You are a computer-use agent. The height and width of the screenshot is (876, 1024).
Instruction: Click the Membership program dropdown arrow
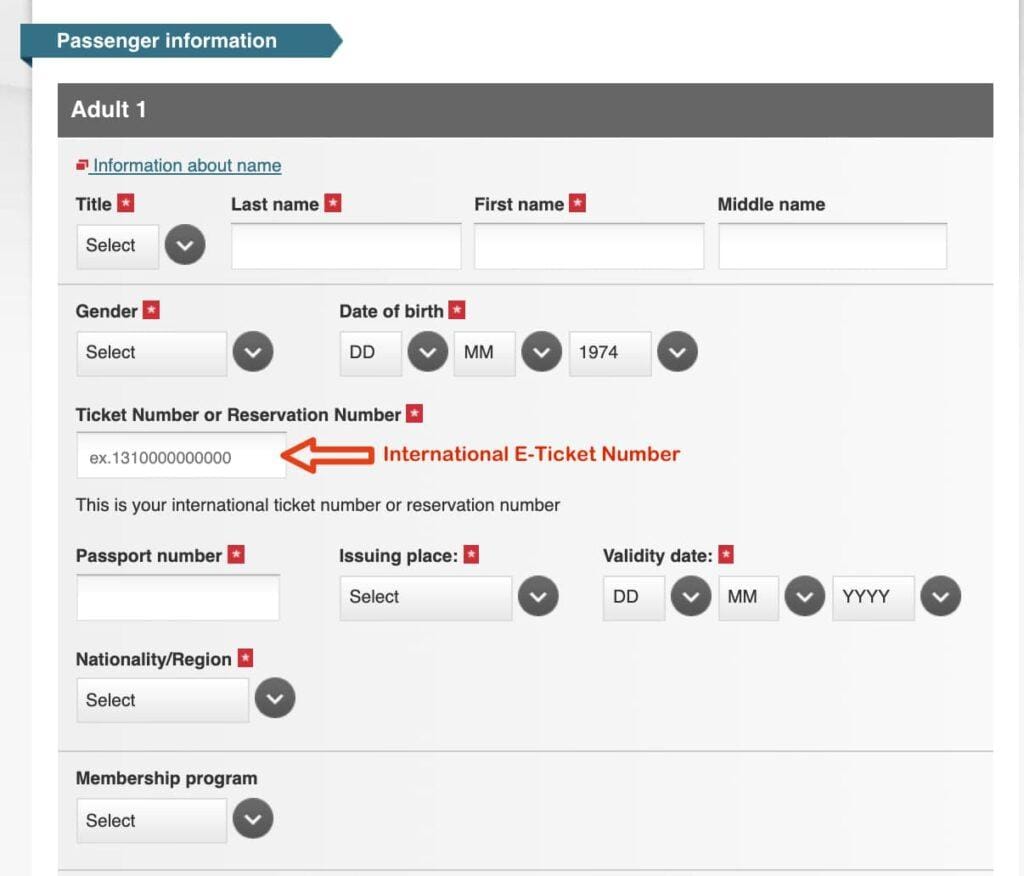tap(253, 818)
